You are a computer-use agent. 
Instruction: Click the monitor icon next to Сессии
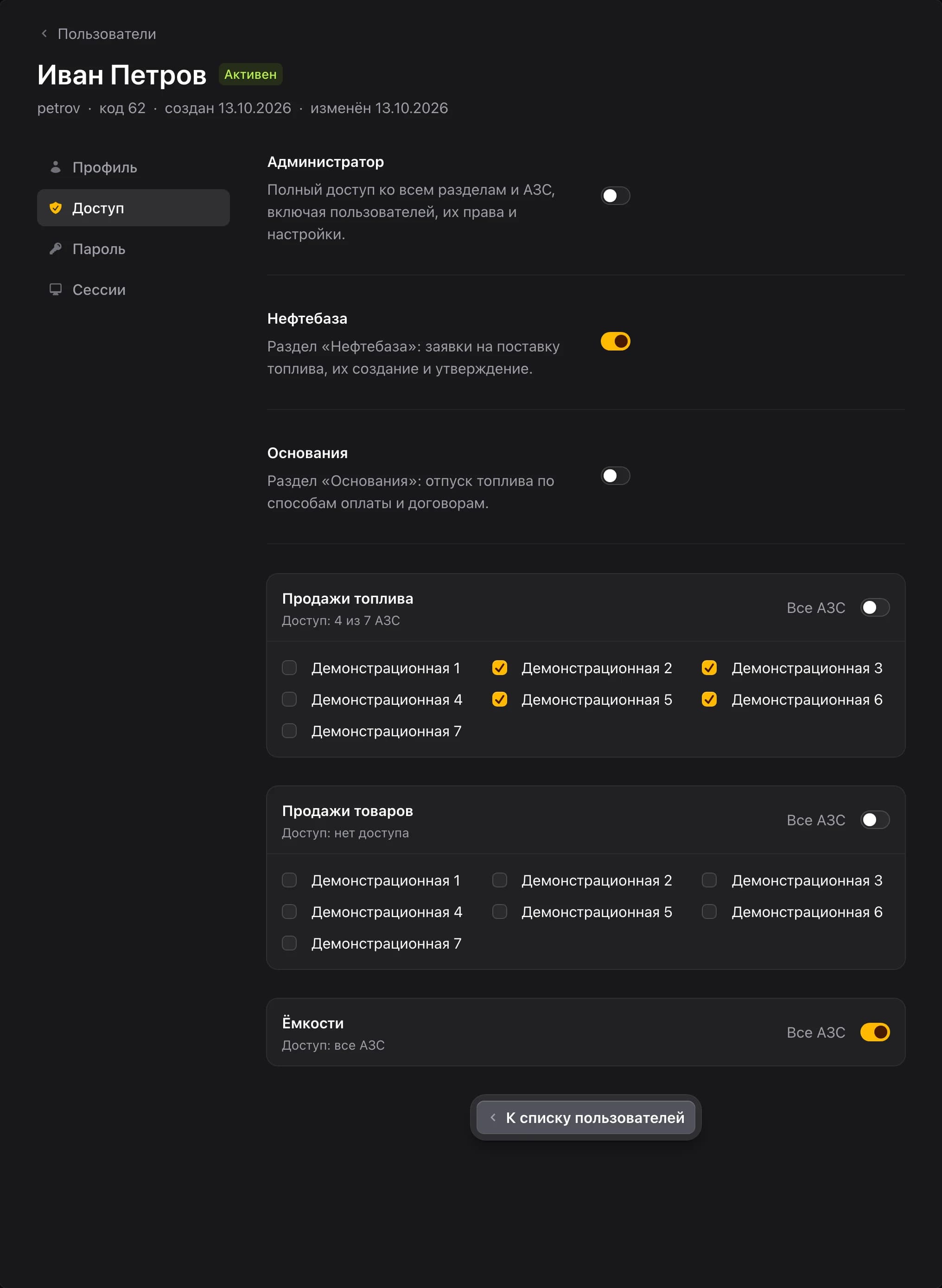[55, 289]
